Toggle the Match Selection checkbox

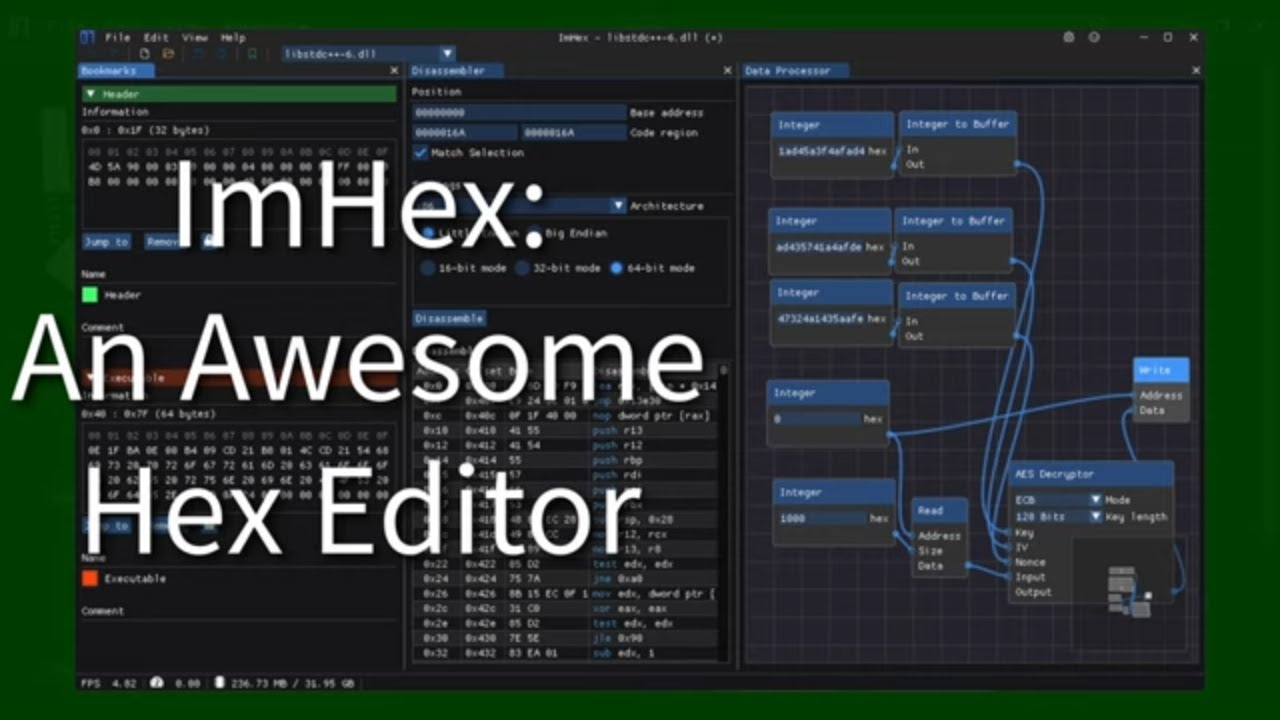coord(421,153)
